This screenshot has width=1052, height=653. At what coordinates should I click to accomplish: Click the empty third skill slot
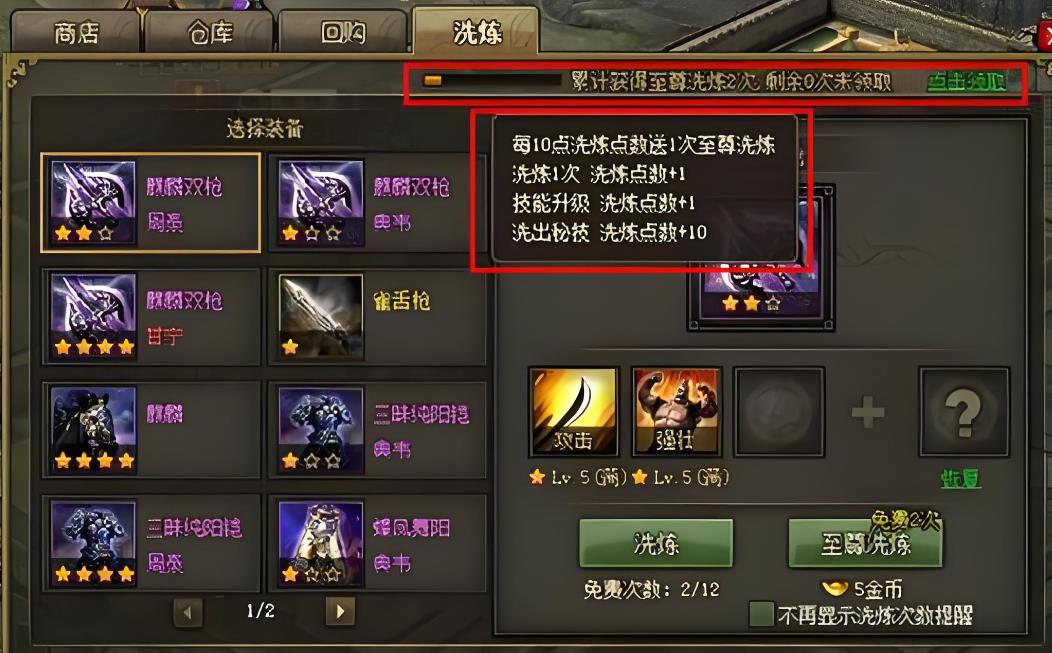pos(779,411)
